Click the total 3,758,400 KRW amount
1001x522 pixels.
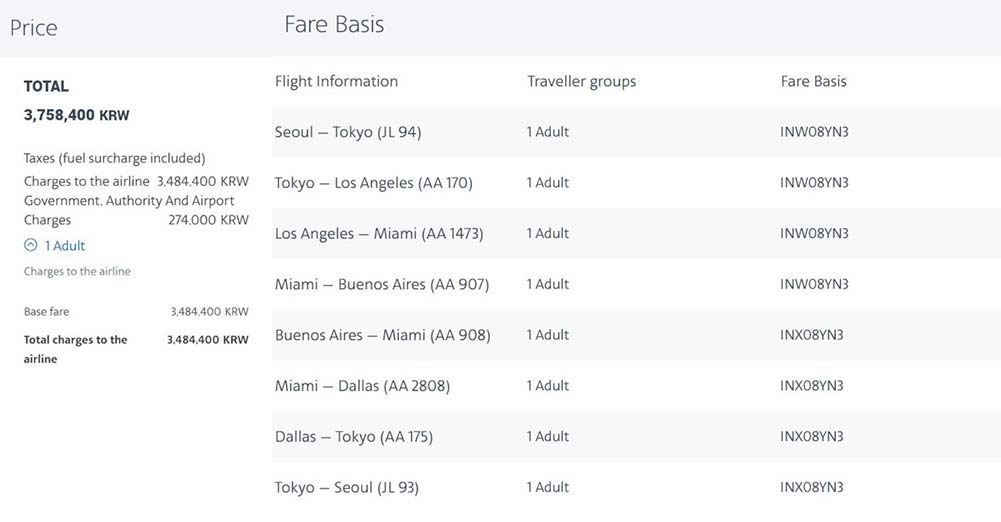pos(77,116)
